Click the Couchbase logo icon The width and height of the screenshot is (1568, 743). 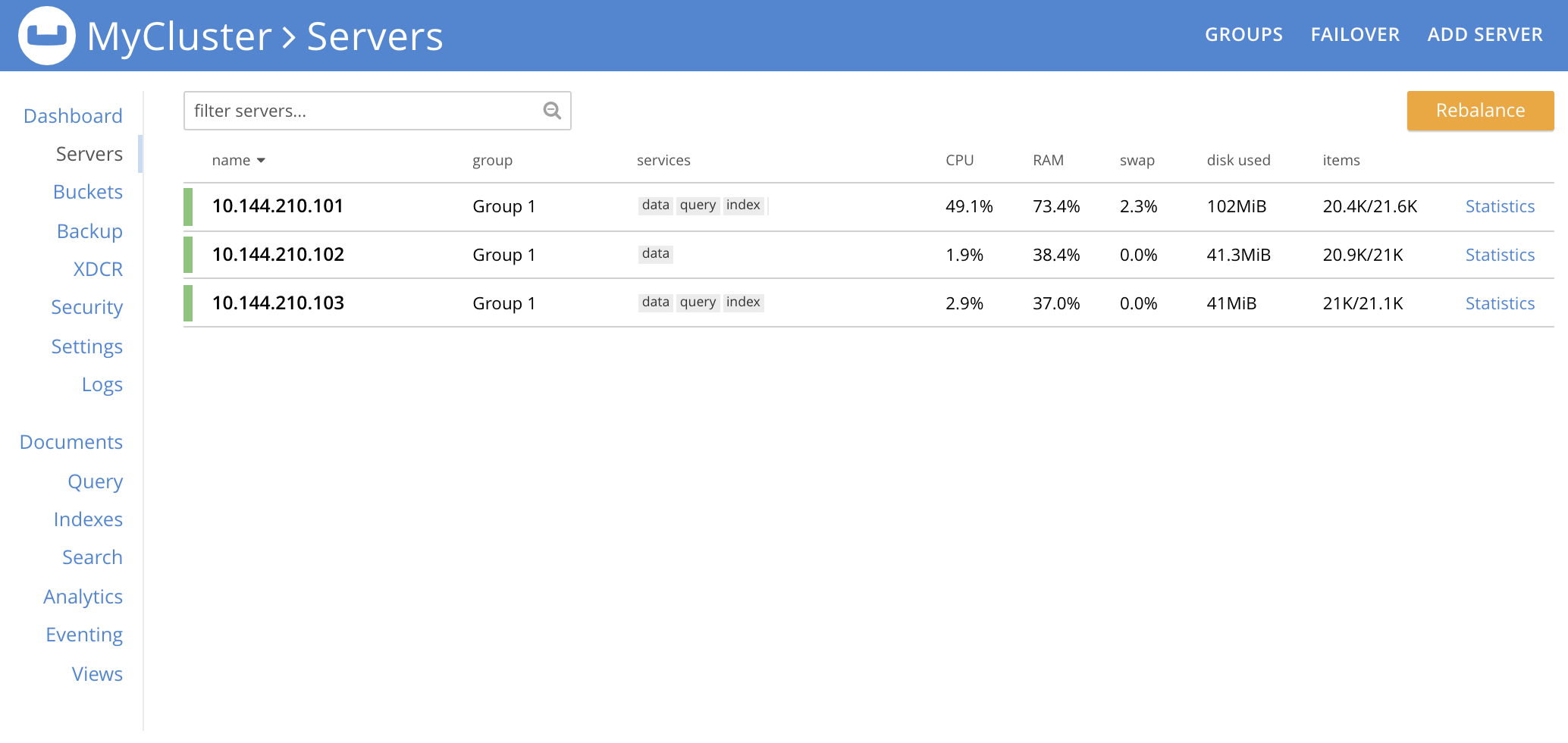(47, 36)
